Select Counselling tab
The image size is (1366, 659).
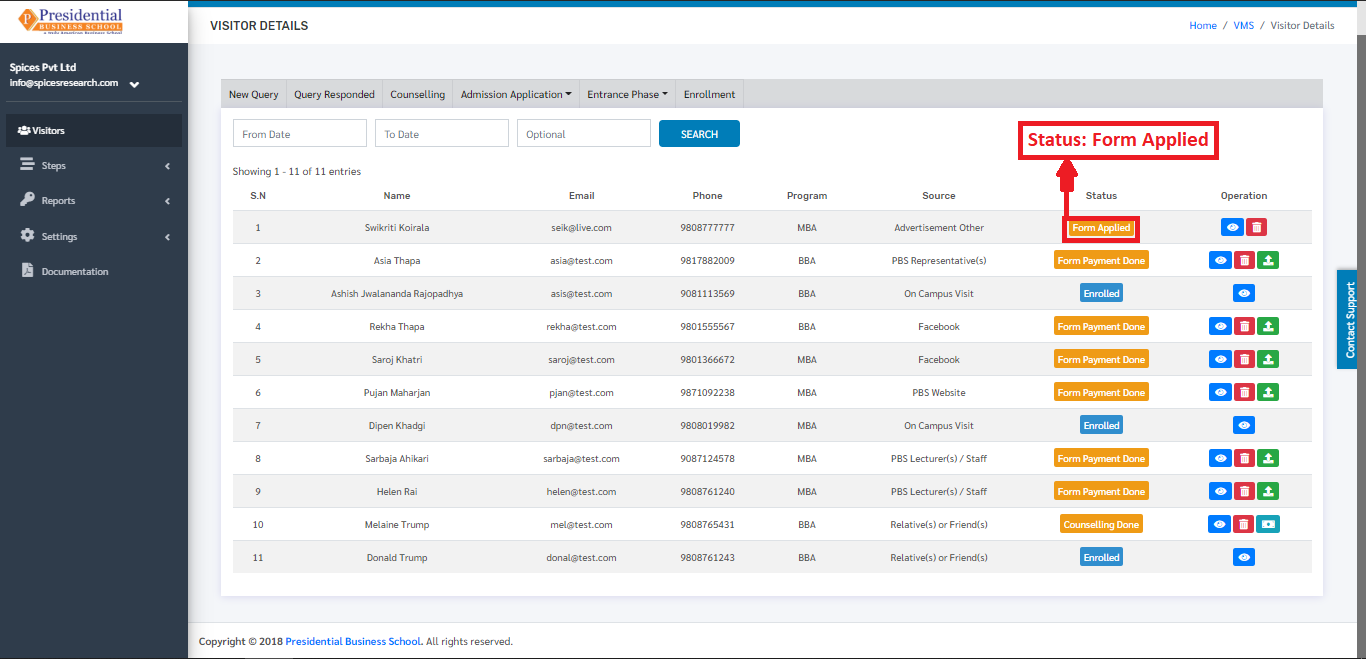418,94
